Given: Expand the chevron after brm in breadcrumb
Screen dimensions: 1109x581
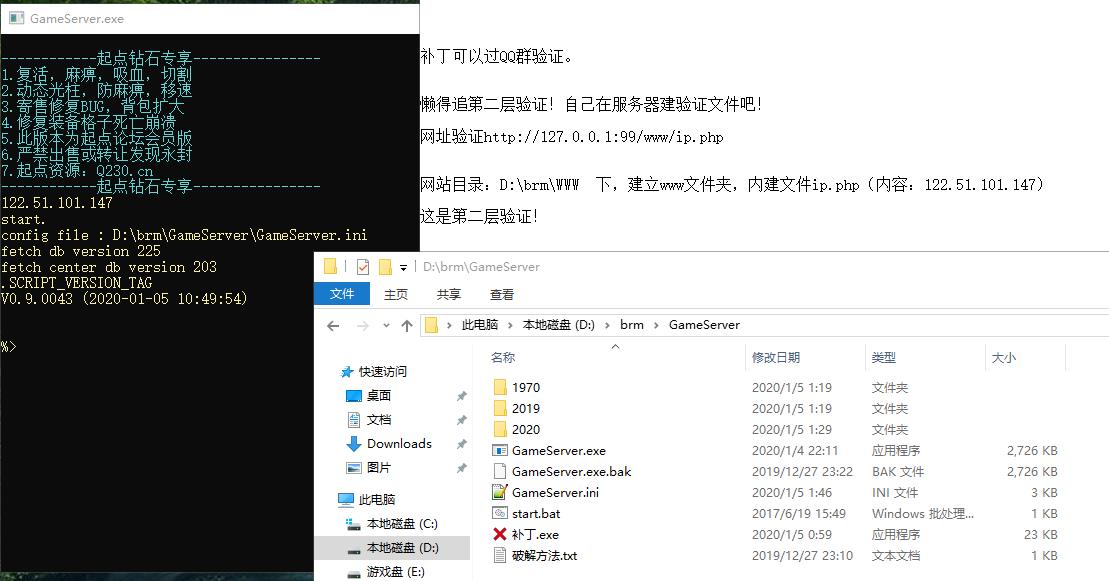Looking at the screenshot, I should (x=657, y=325).
